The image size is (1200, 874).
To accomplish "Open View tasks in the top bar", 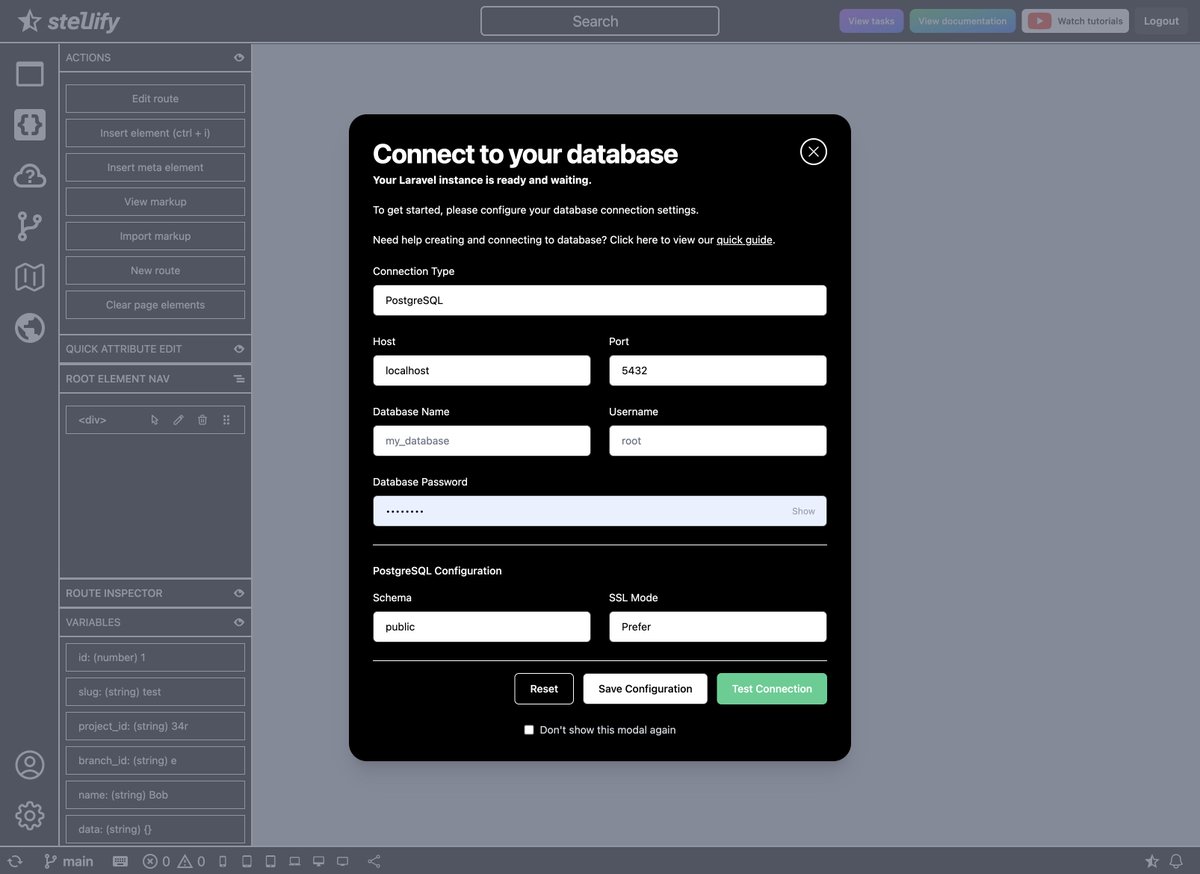I will [870, 20].
